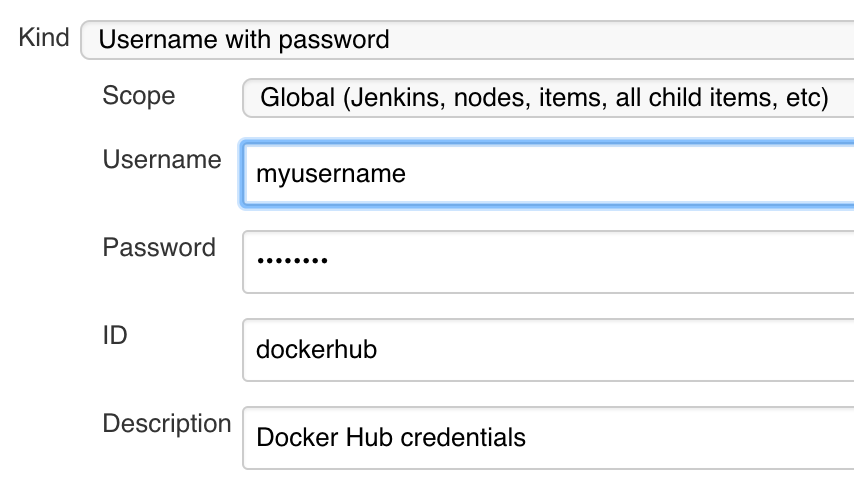Click the Password label
The image size is (854, 500).
[x=159, y=247]
